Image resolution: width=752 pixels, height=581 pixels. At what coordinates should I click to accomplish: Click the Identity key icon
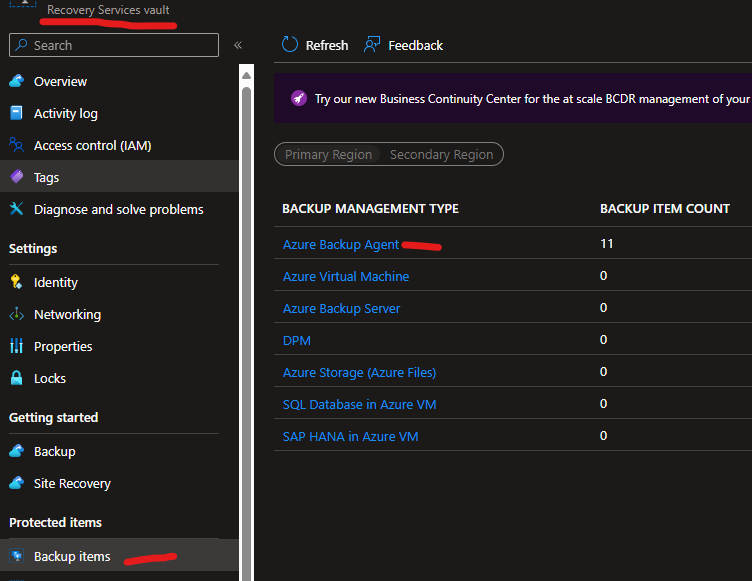16,282
